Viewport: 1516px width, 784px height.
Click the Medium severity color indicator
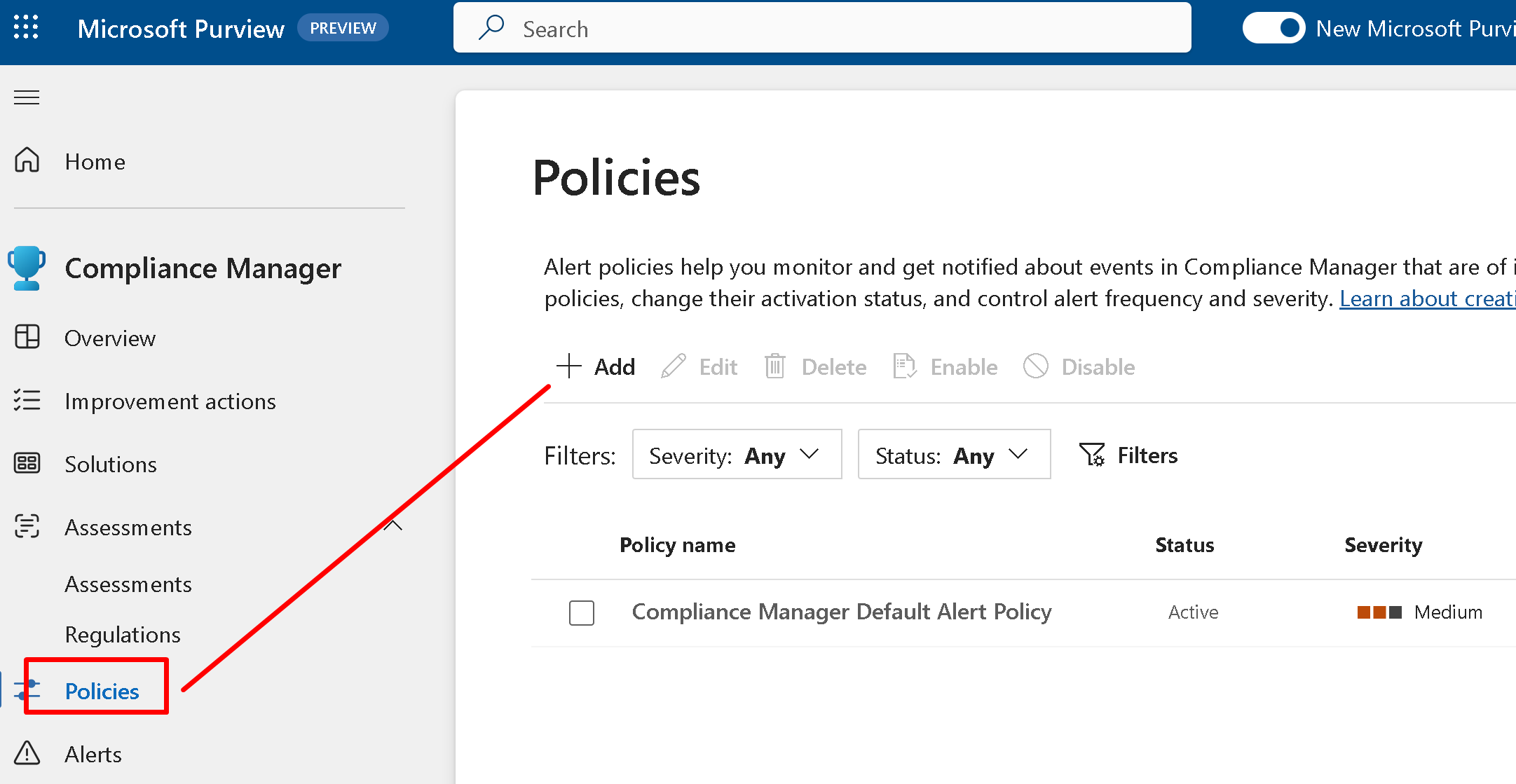(x=1379, y=612)
